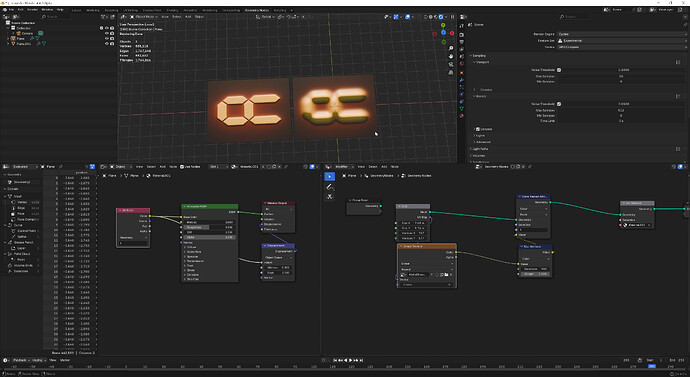Toggle the Use Nodes checkbox in shader editor
Screen dimensions: 690x377
click(182, 167)
